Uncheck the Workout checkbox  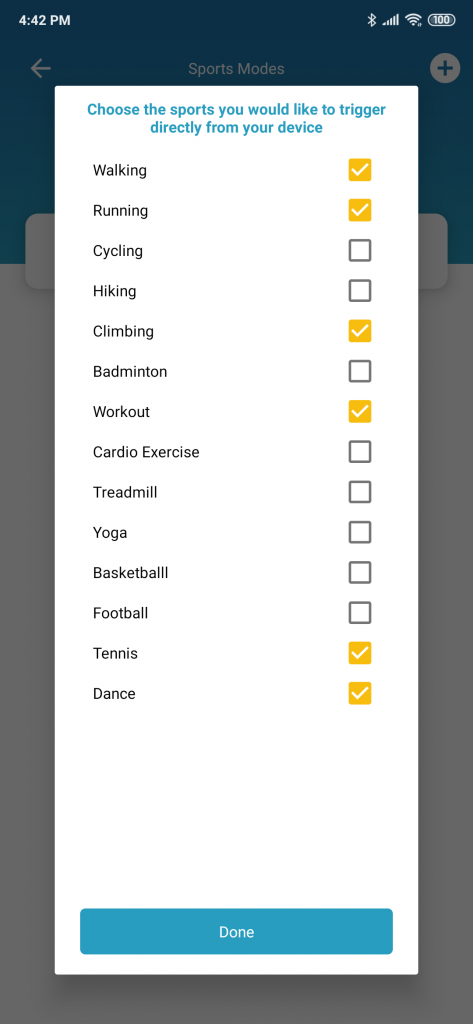click(x=360, y=411)
